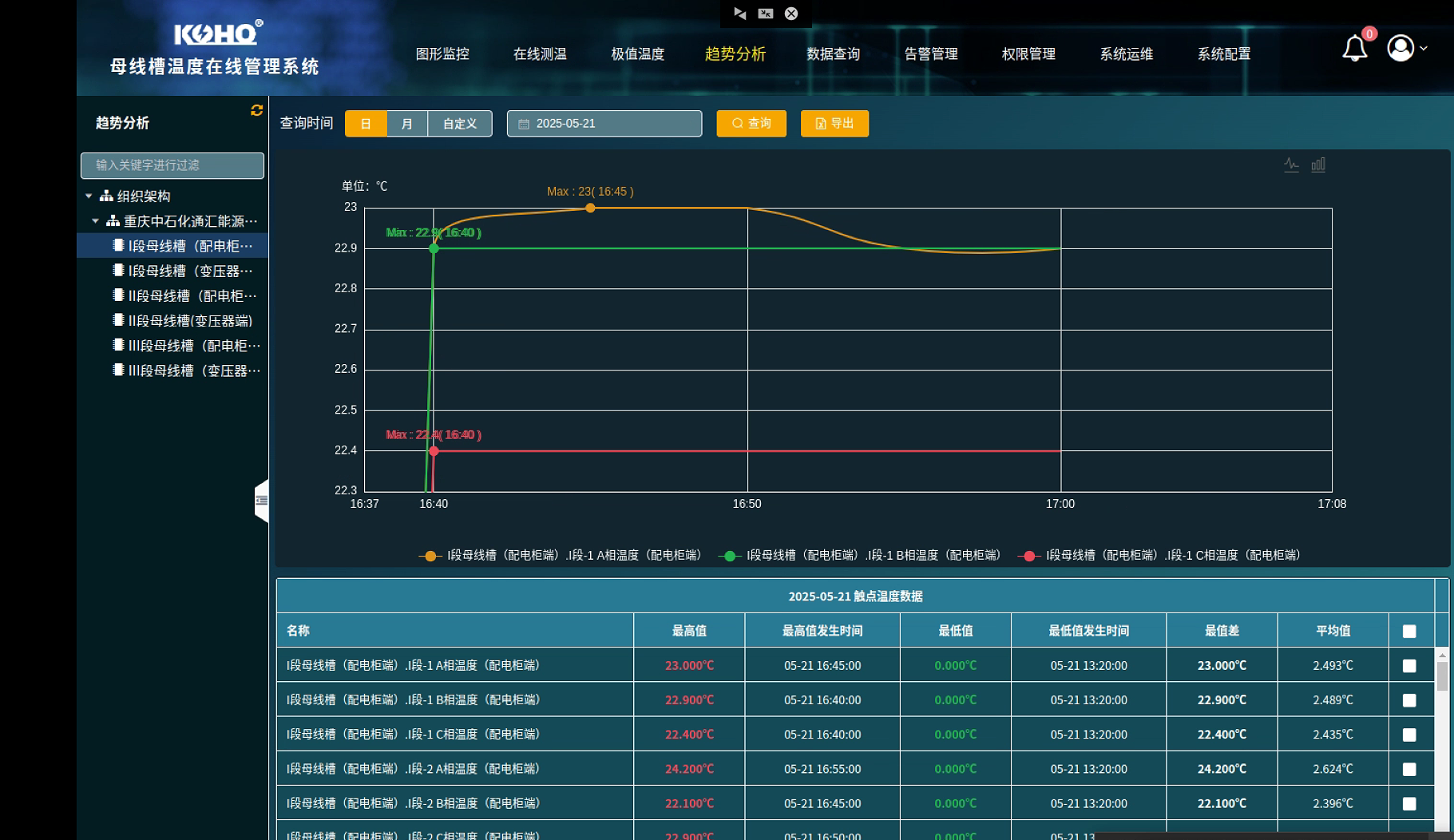Tick checkbox for I段-1 A相温度 row
This screenshot has width=1454, height=840.
pyautogui.click(x=1409, y=666)
